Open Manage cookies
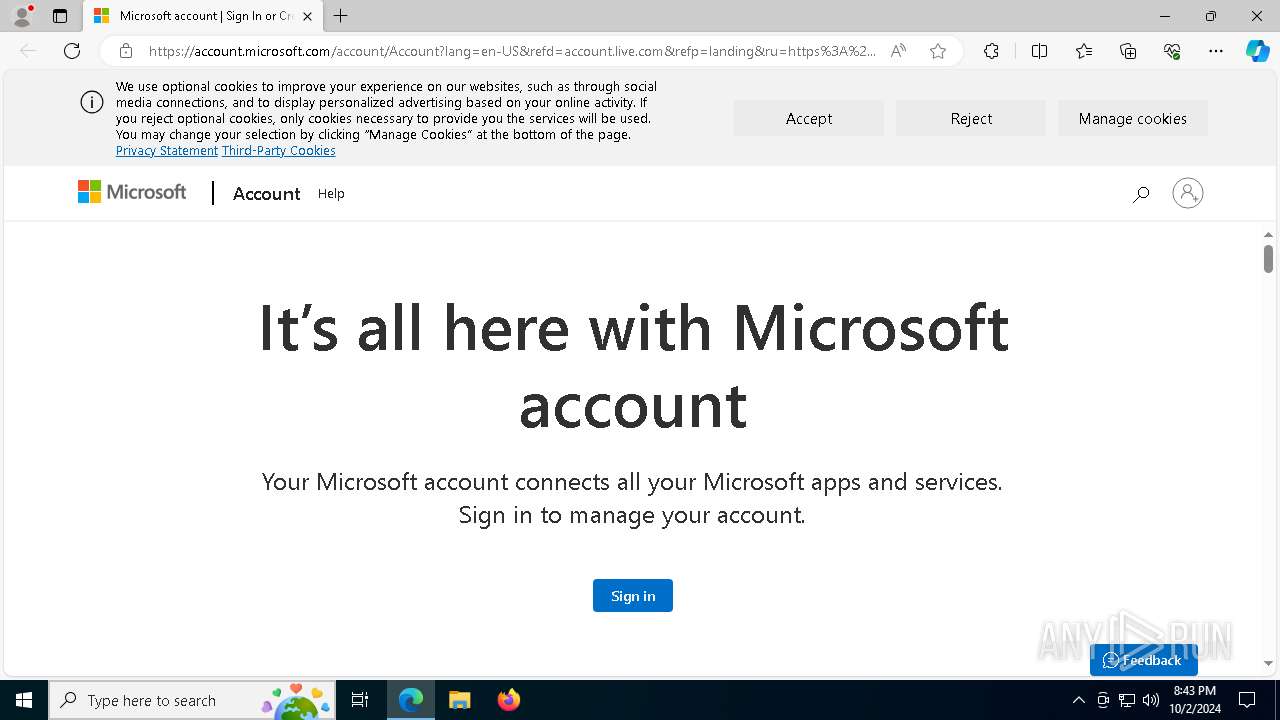 point(1133,118)
